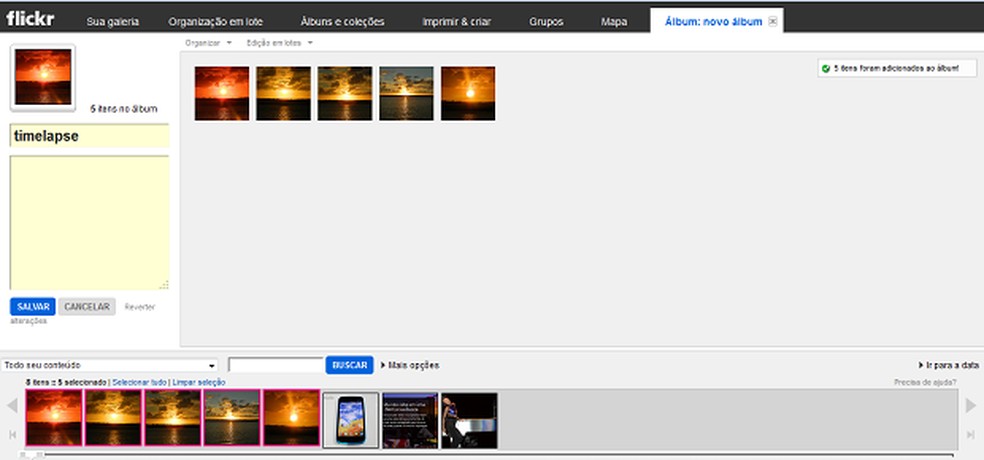Select the second sunset photo in album
This screenshot has height=460, width=984.
click(283, 94)
